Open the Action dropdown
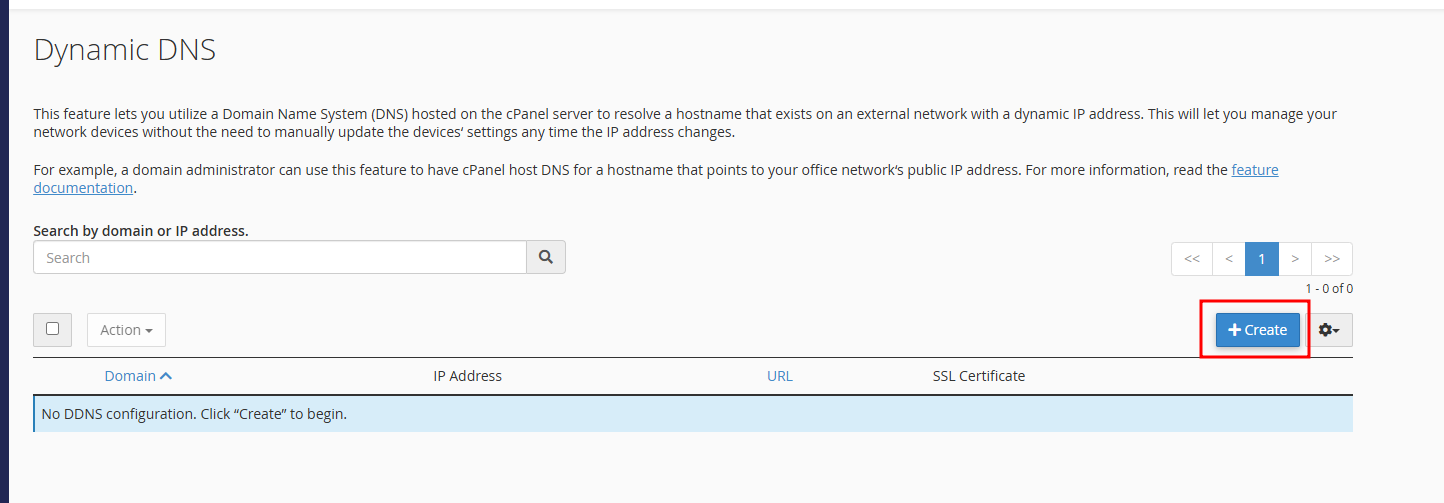 126,330
